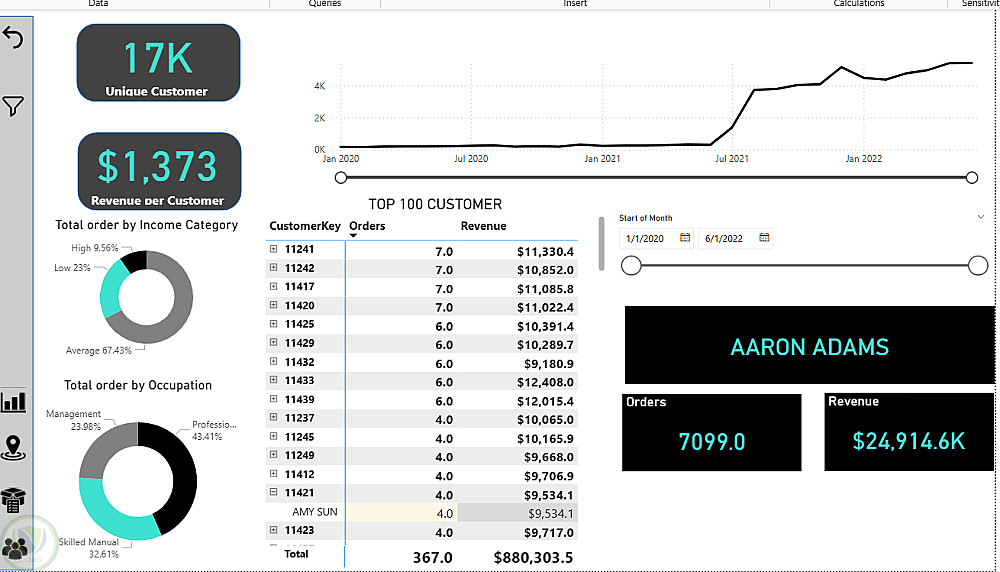Click Total order by Income Category title
1000x572 pixels.
147,224
